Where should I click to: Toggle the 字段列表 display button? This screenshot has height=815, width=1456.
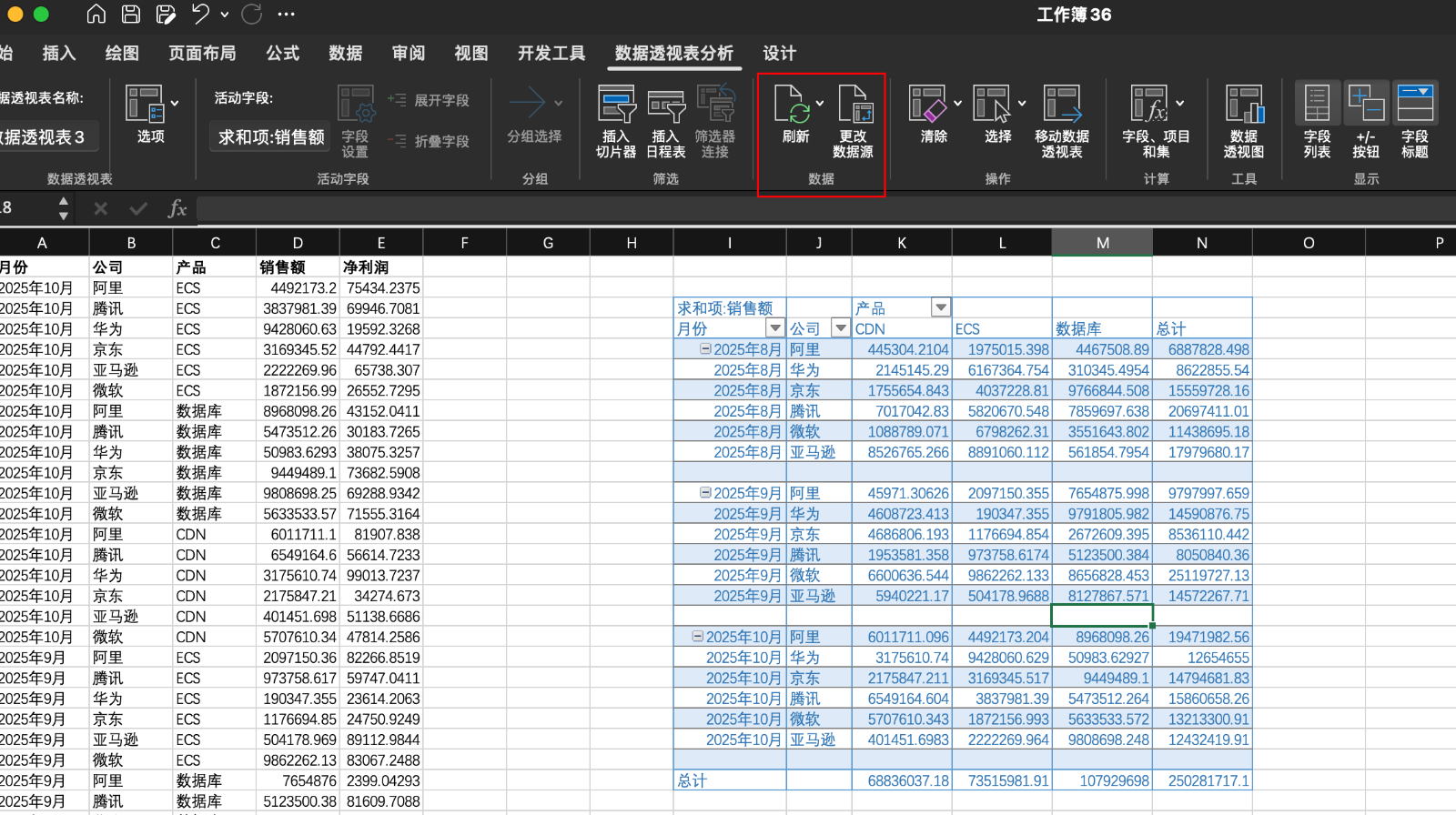tap(1317, 120)
